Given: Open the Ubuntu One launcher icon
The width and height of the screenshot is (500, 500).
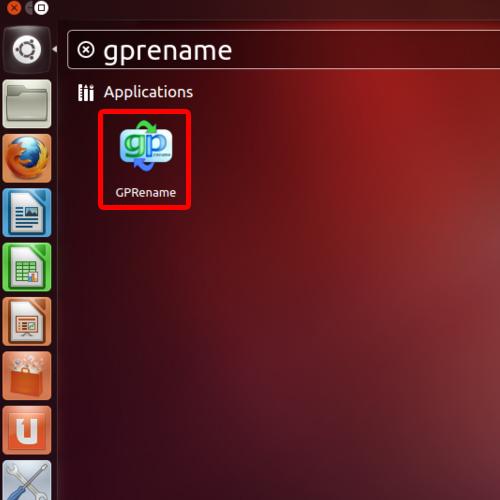Looking at the screenshot, I should point(27,430).
